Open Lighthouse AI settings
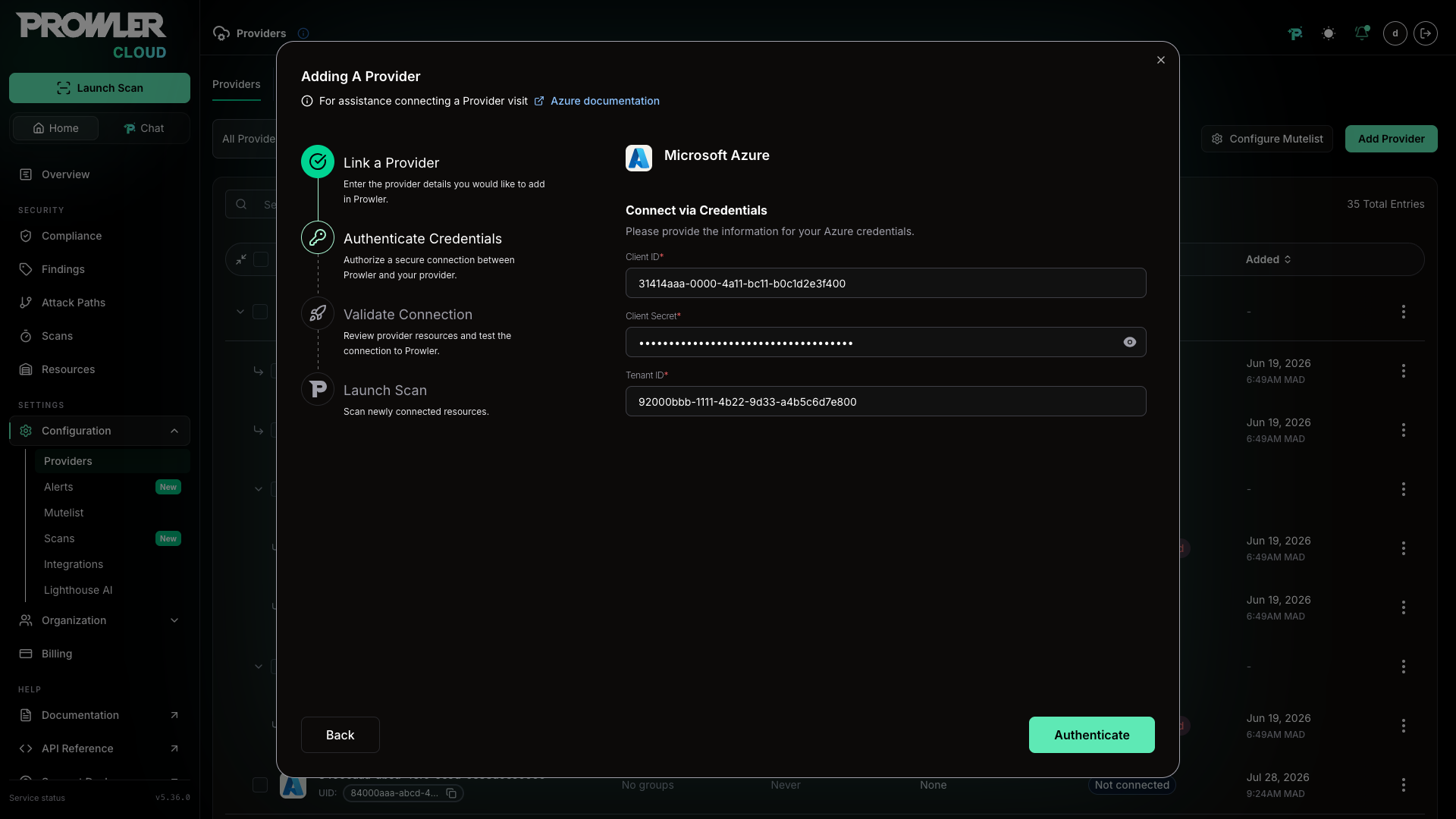 pyautogui.click(x=112, y=590)
